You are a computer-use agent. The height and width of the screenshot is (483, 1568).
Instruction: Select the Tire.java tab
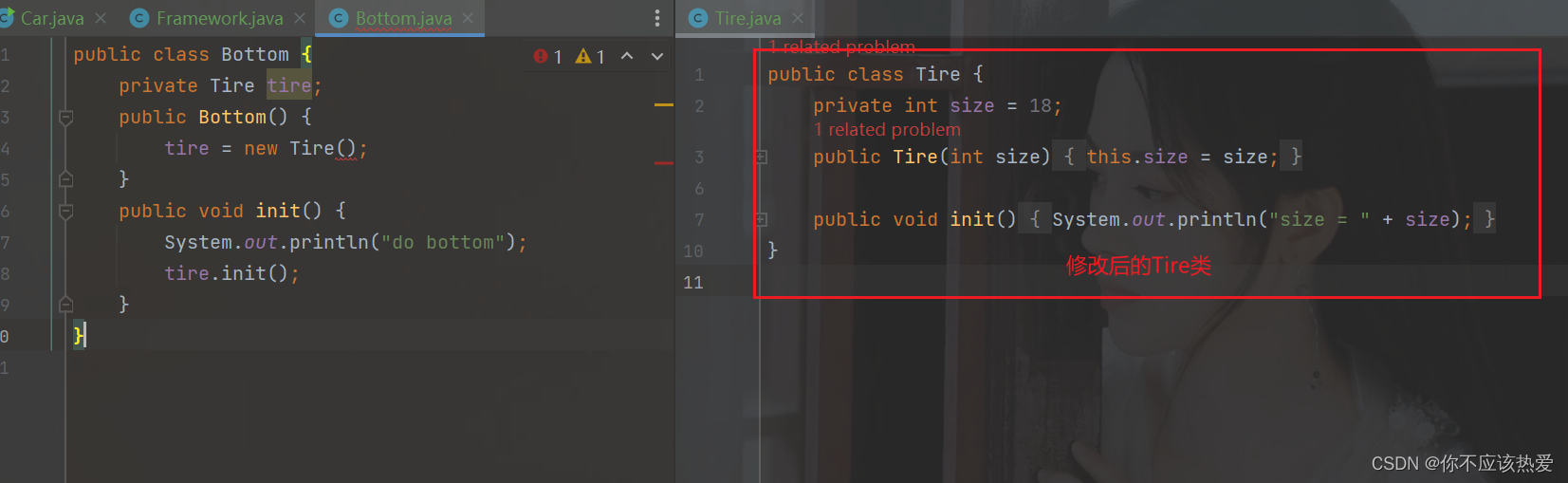tap(747, 18)
